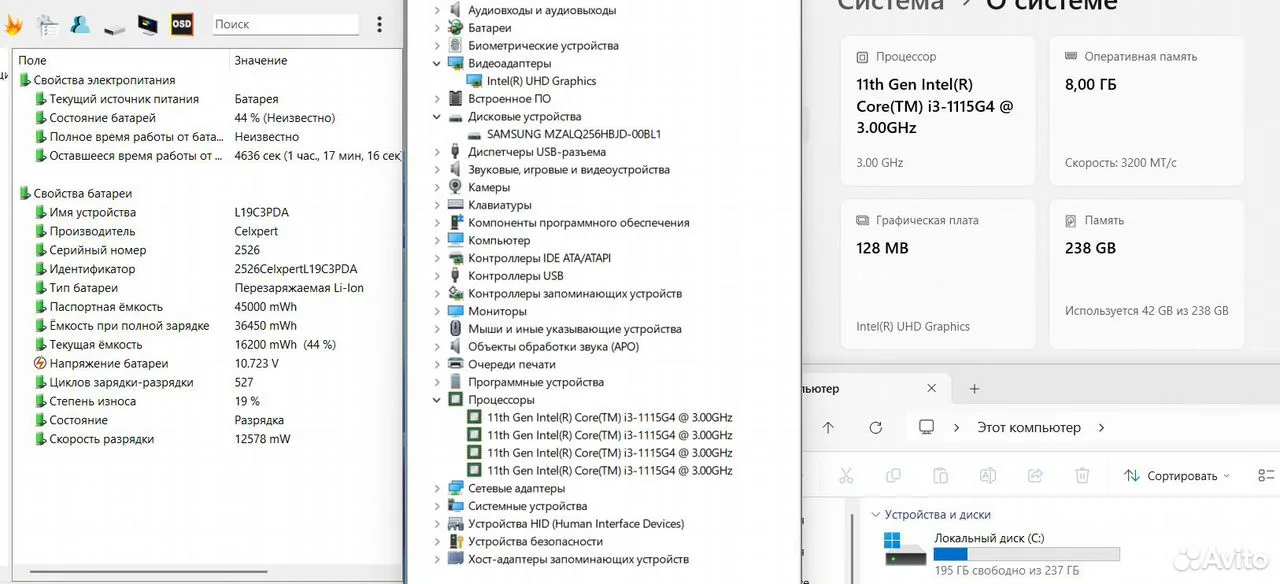Open the Процессор card in Settings
Screen dimensions: 1280x584
pyautogui.click(x=938, y=111)
